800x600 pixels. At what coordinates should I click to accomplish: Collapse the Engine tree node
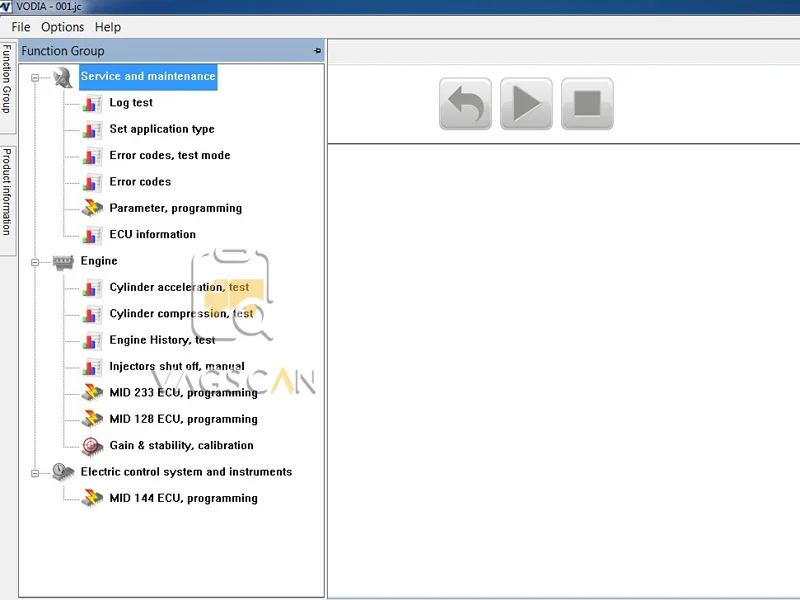point(35,262)
